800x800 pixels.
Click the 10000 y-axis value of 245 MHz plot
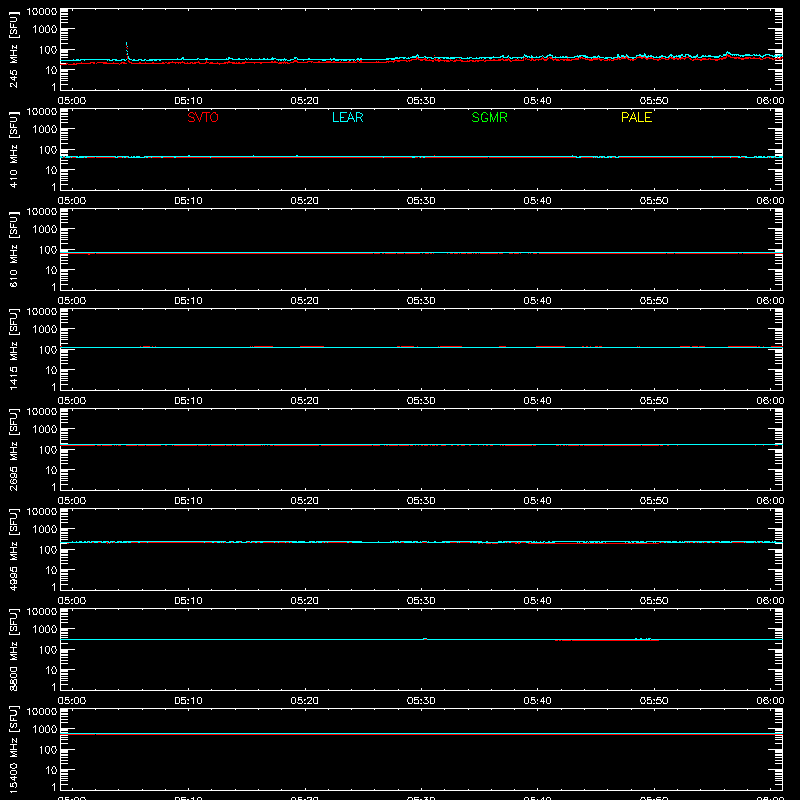click(42, 12)
